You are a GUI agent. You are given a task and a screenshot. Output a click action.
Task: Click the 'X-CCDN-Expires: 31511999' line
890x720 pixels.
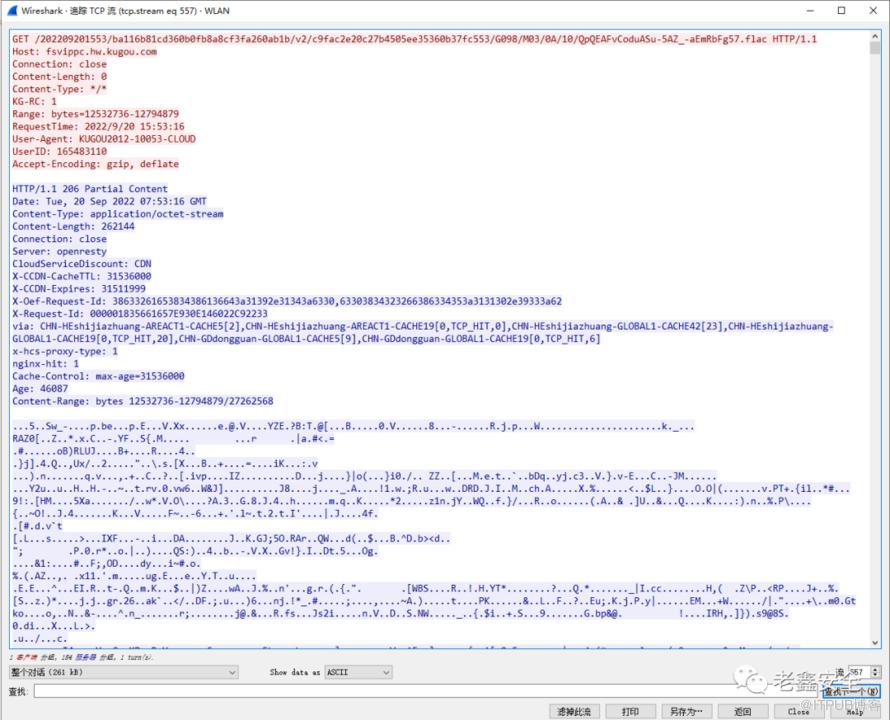(79, 289)
